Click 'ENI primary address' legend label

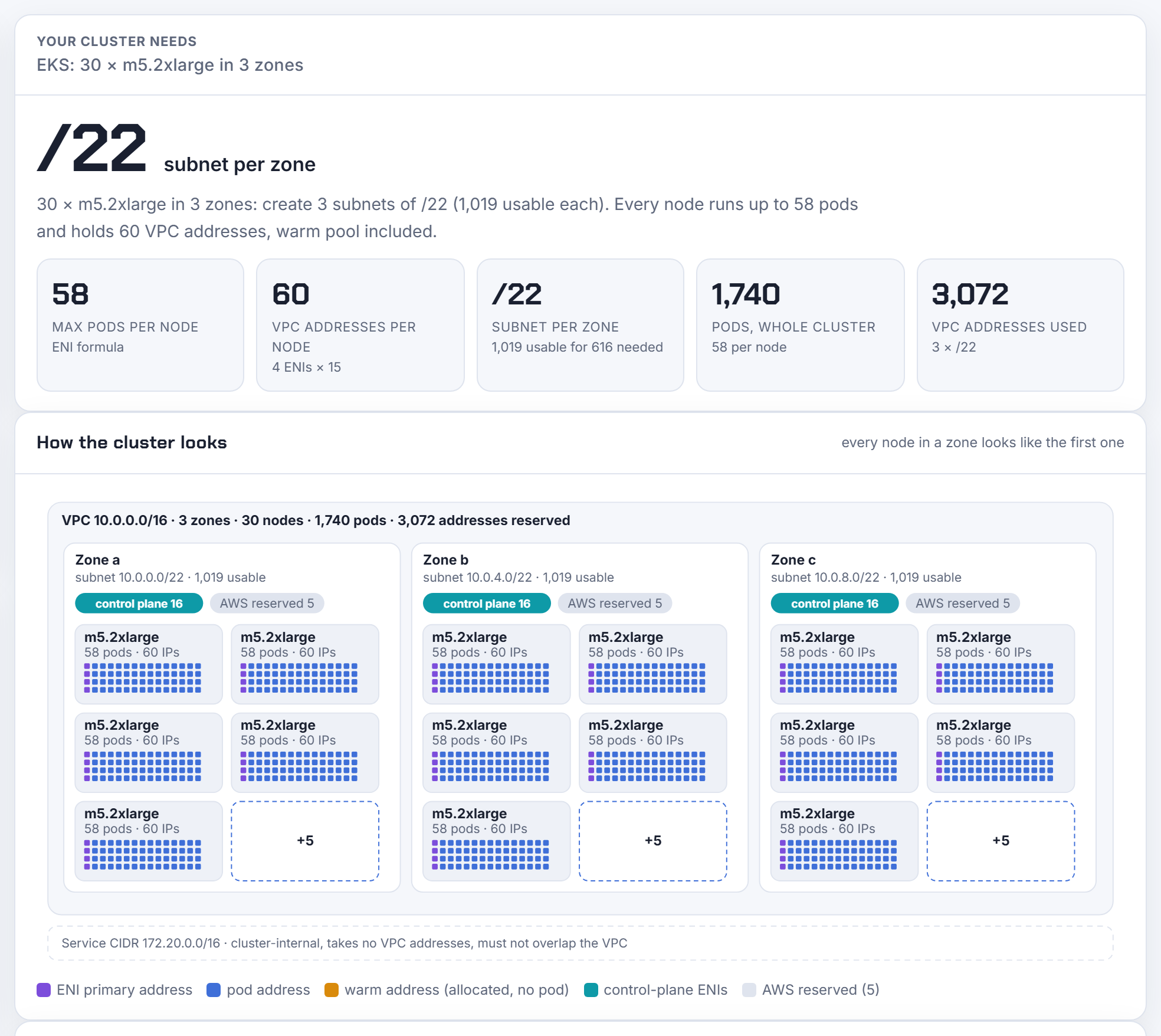(x=124, y=990)
